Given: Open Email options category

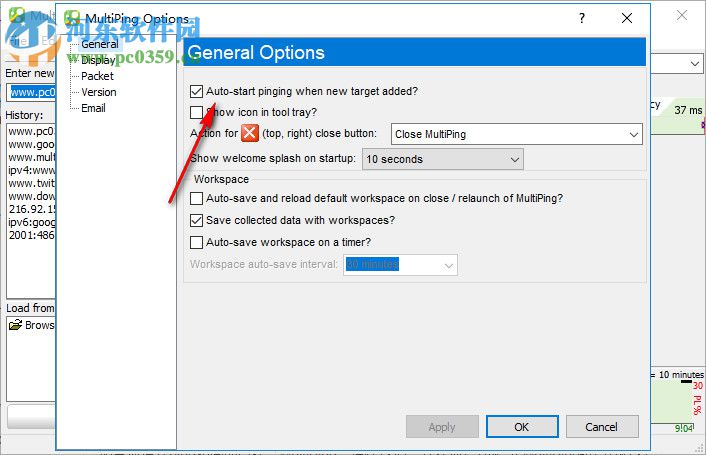Looking at the screenshot, I should (x=94, y=108).
